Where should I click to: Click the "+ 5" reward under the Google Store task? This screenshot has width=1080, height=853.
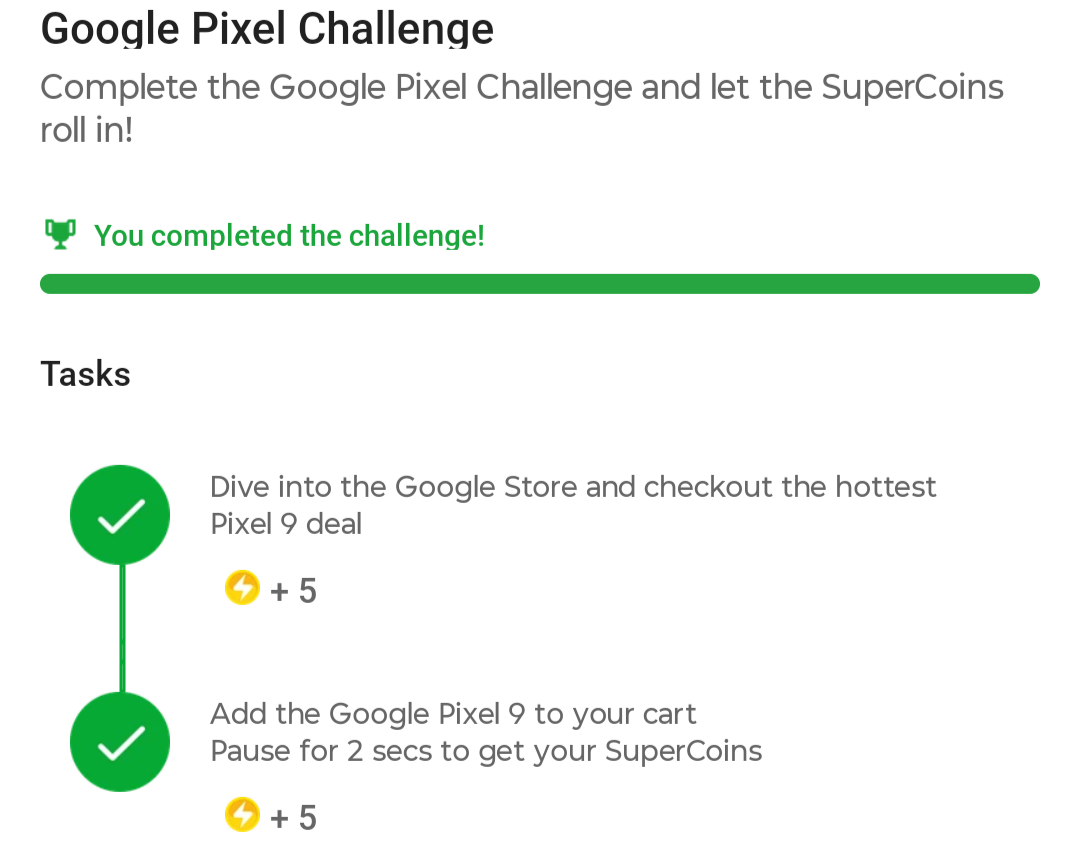[293, 591]
